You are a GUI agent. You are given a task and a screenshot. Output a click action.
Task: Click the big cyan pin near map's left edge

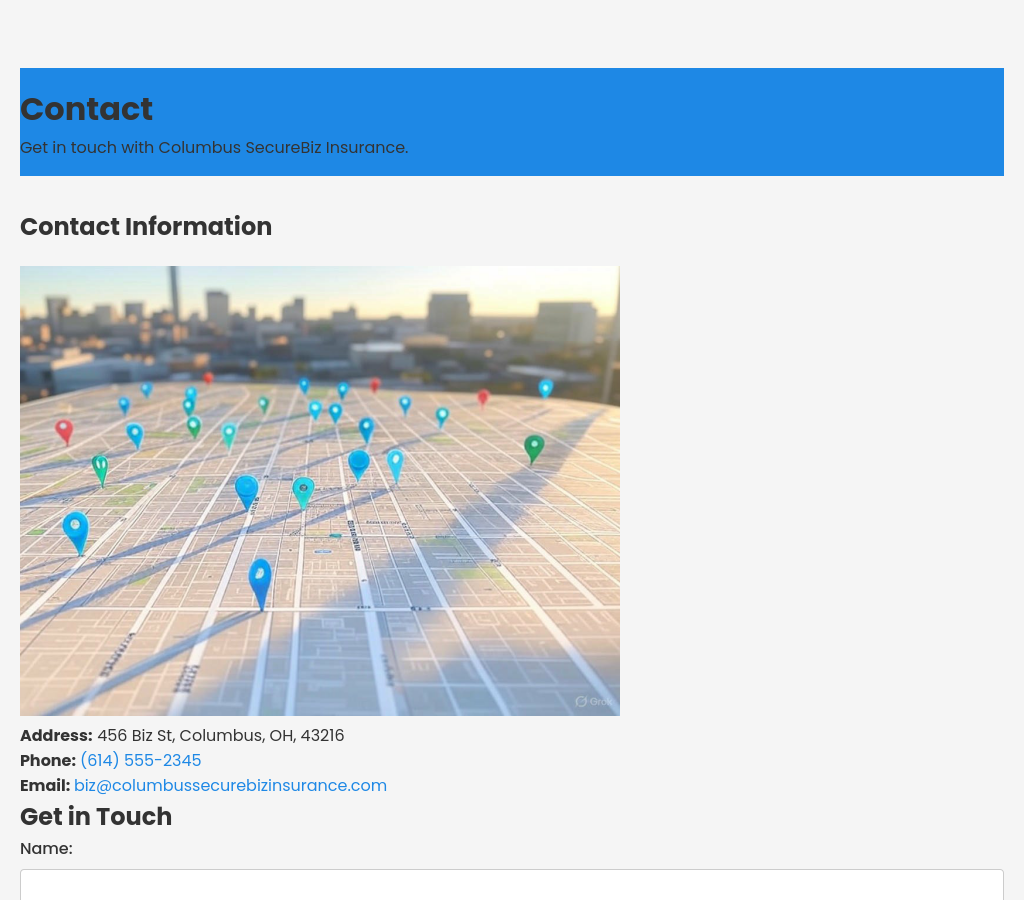(76, 529)
